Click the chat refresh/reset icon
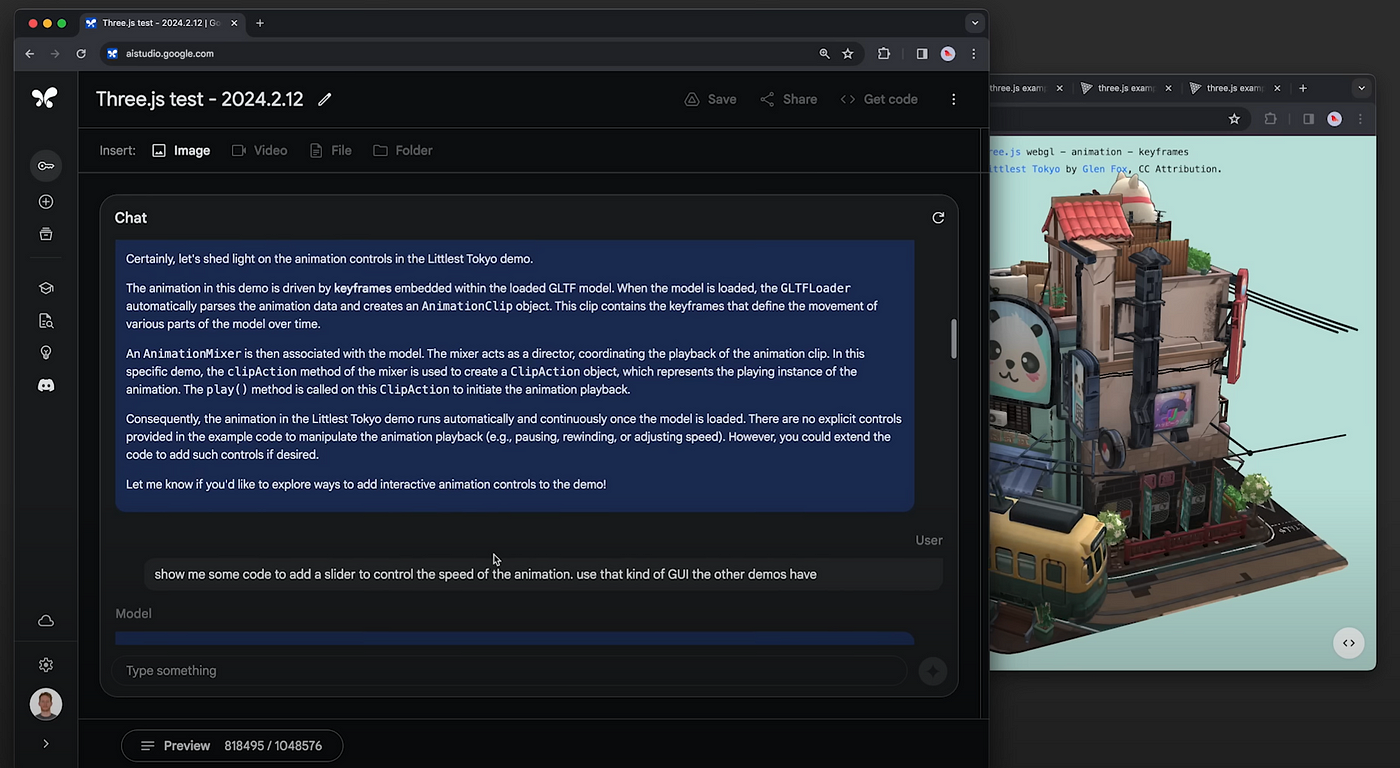The height and width of the screenshot is (768, 1400). click(x=938, y=217)
